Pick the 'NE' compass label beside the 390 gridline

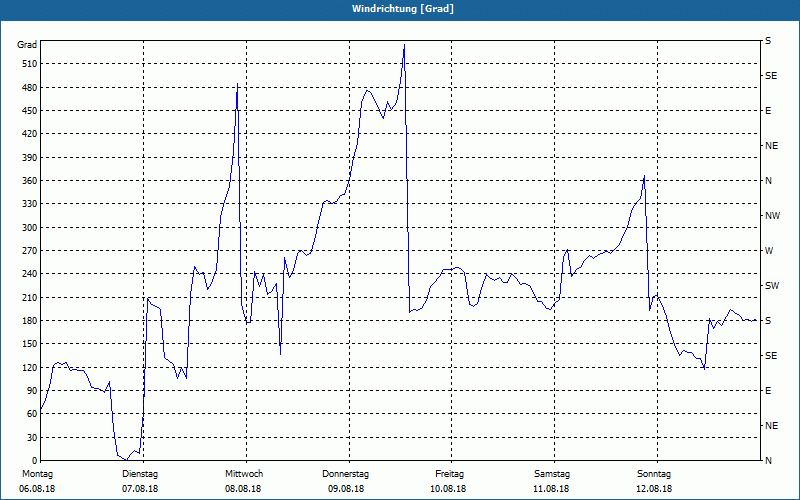(x=771, y=146)
